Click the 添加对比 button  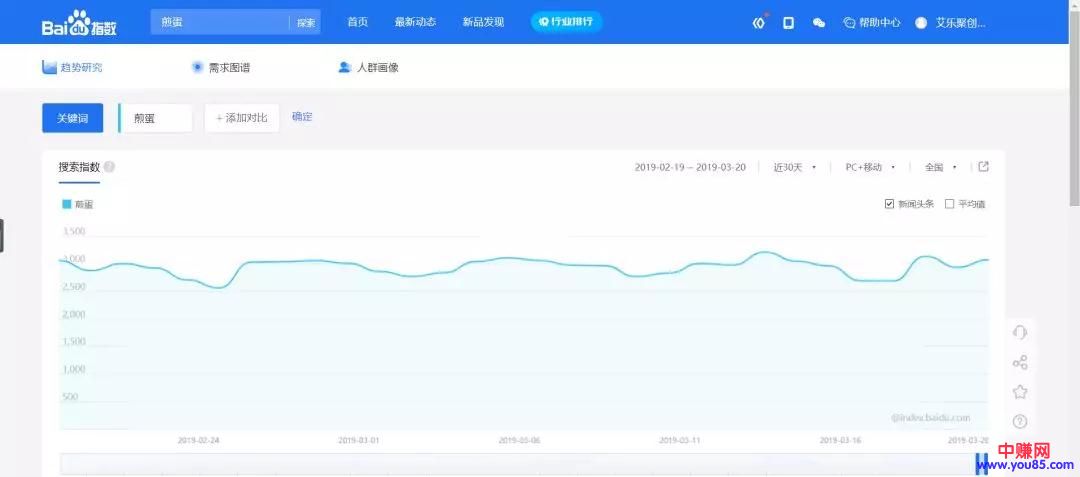(241, 118)
